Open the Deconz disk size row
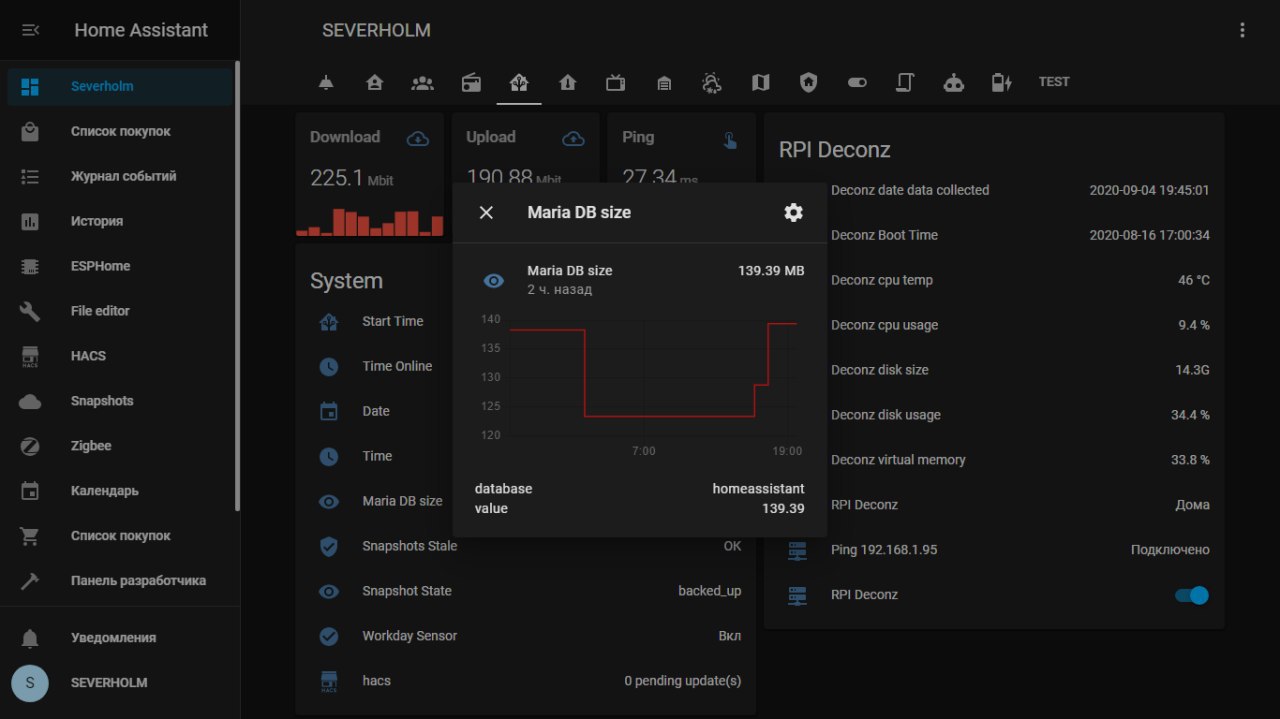This screenshot has width=1280, height=719. point(1020,370)
